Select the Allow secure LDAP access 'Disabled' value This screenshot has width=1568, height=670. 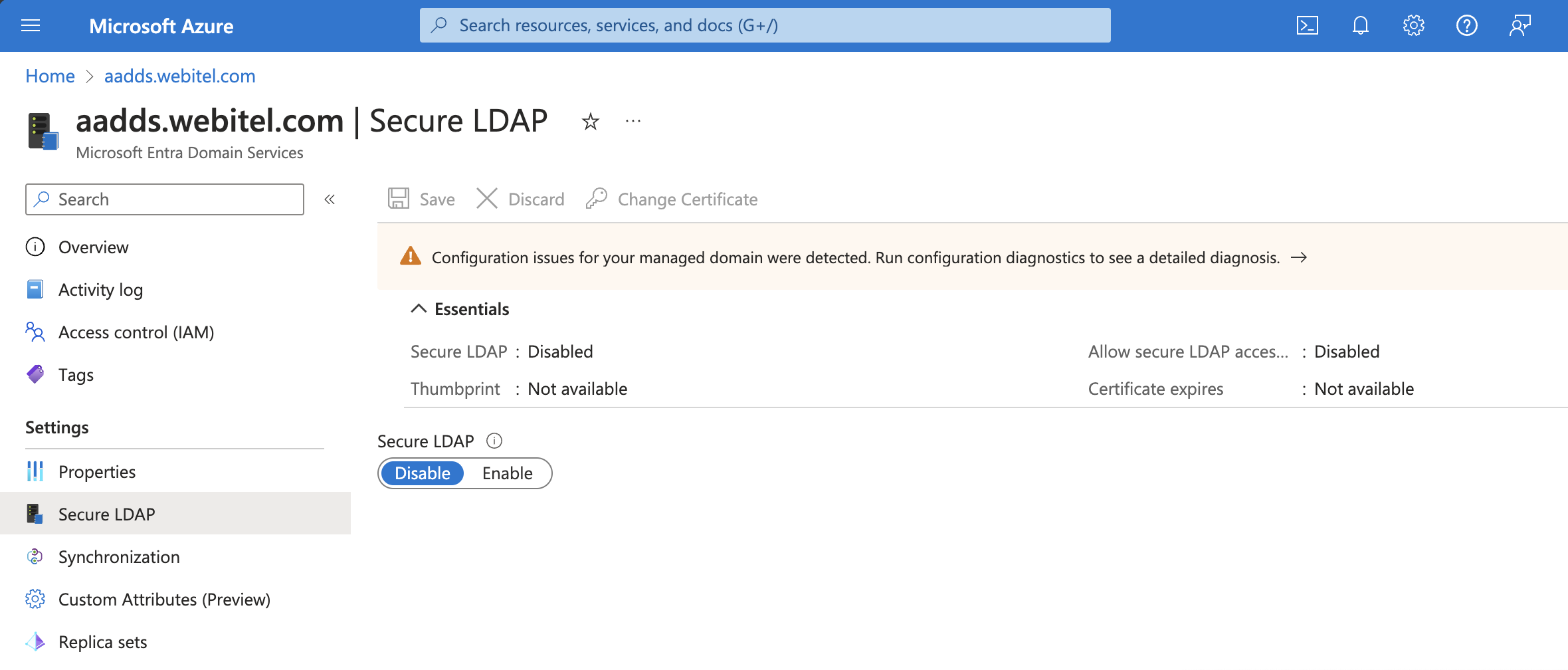tap(1347, 352)
